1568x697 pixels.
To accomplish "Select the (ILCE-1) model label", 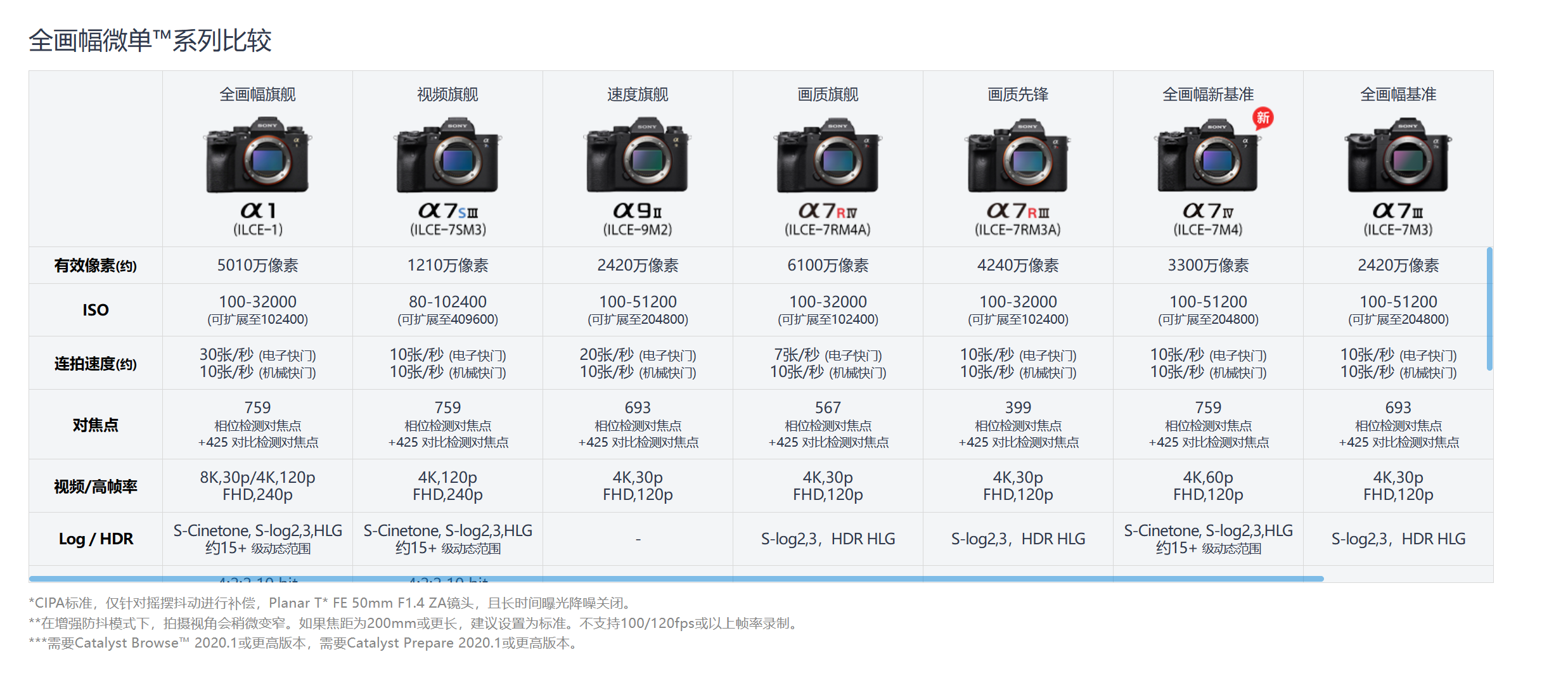I will click(257, 229).
